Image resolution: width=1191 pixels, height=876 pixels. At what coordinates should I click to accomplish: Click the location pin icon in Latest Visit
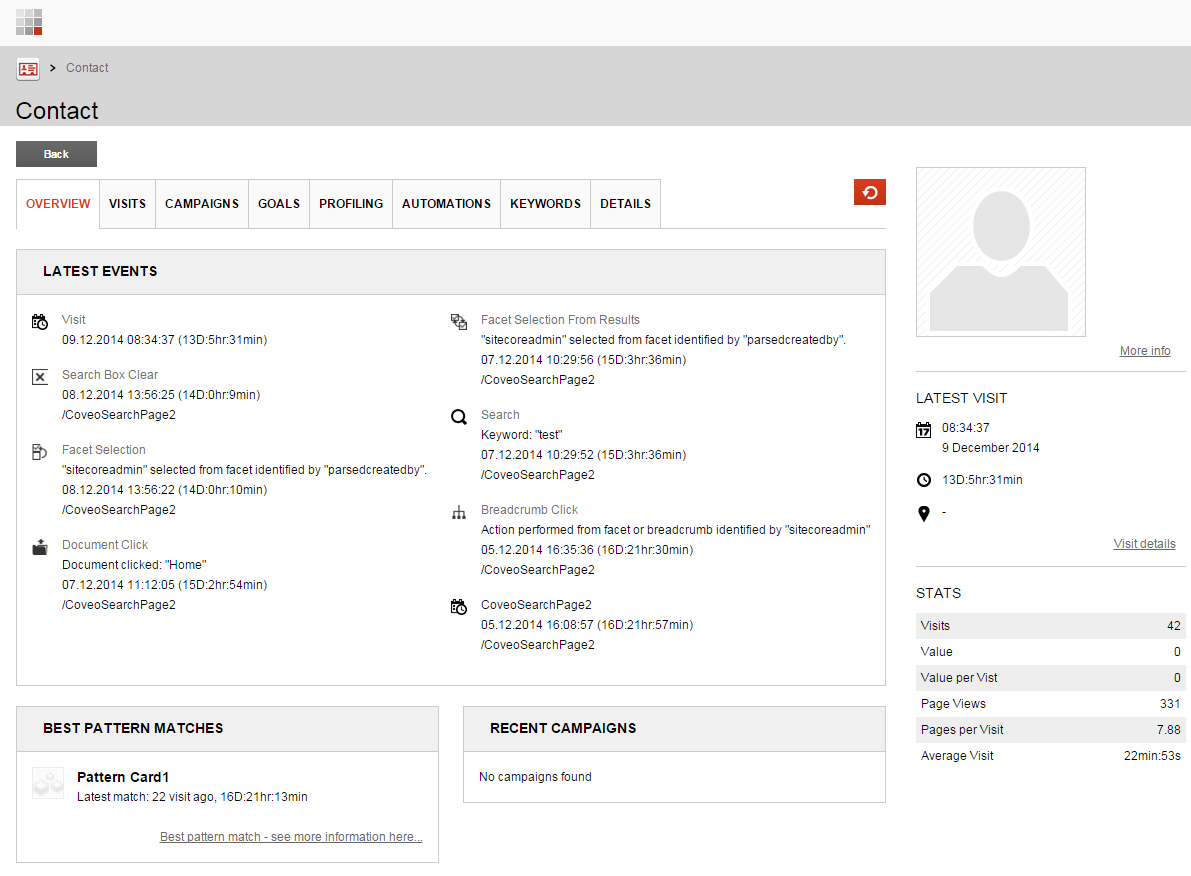coord(923,513)
